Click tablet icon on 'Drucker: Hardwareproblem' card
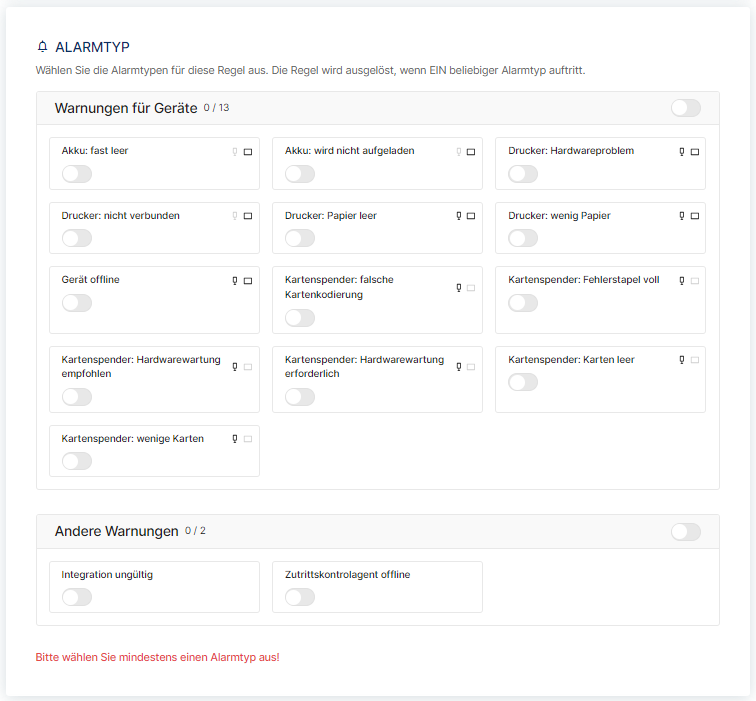 point(695,152)
